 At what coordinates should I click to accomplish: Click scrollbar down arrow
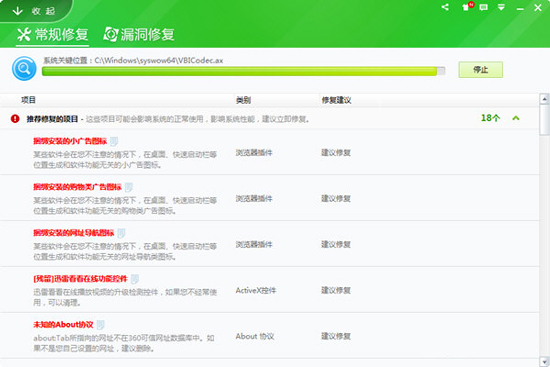coord(544,361)
